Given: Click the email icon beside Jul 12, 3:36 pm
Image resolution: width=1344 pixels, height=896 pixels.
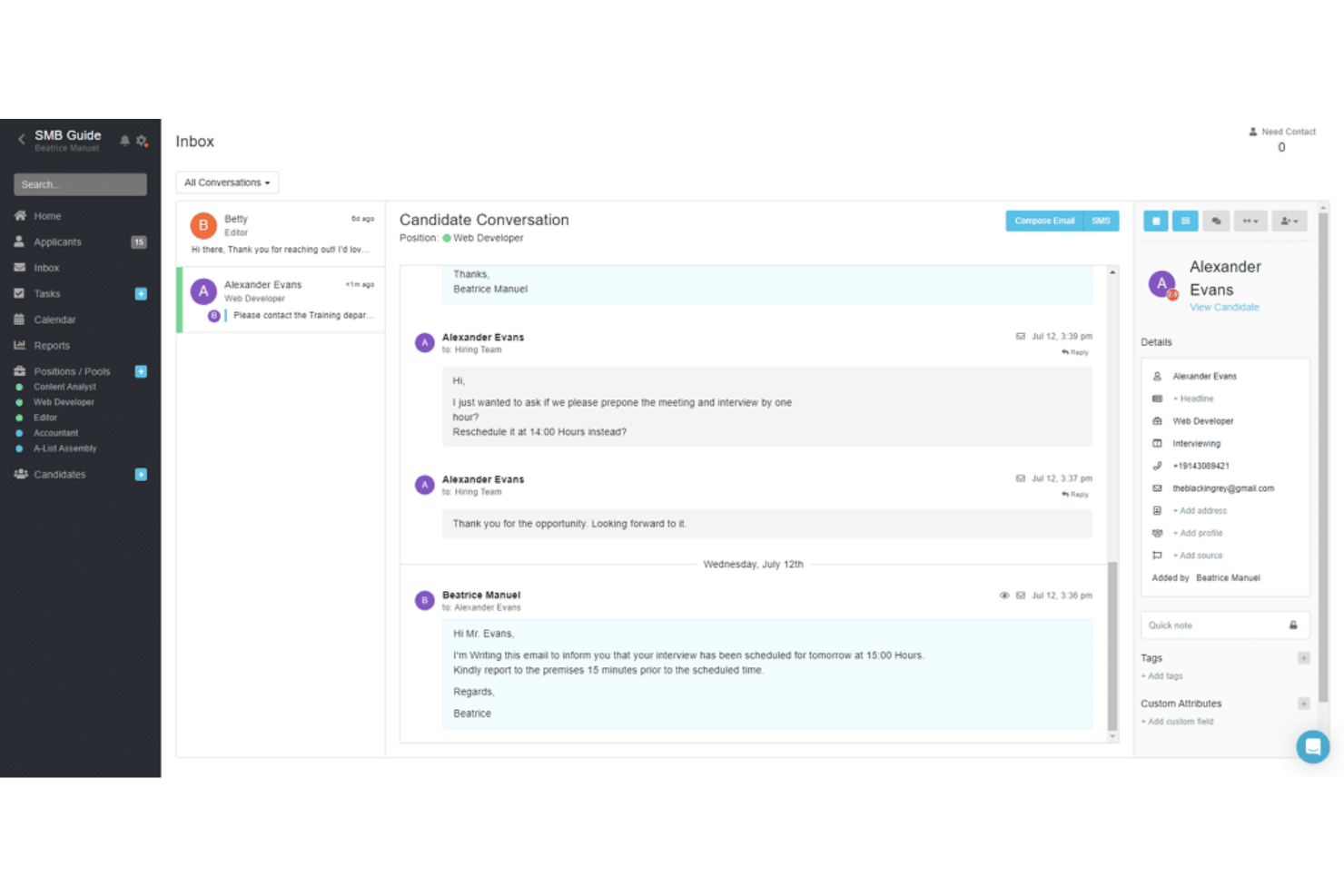Looking at the screenshot, I should click(x=1021, y=596).
